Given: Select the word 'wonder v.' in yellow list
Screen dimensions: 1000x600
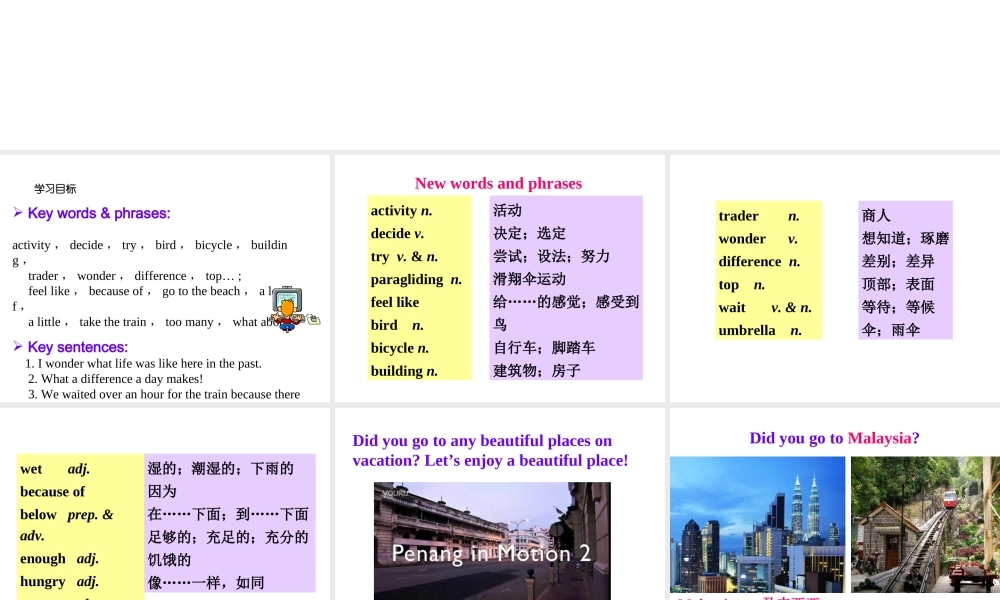Looking at the screenshot, I should click(758, 239).
